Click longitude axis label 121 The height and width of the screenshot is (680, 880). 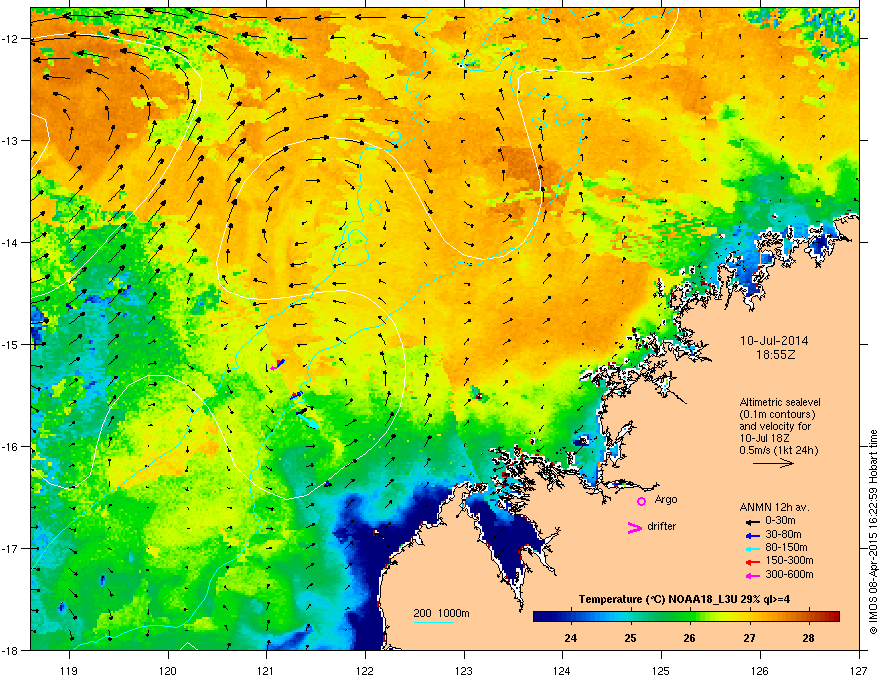(266, 670)
